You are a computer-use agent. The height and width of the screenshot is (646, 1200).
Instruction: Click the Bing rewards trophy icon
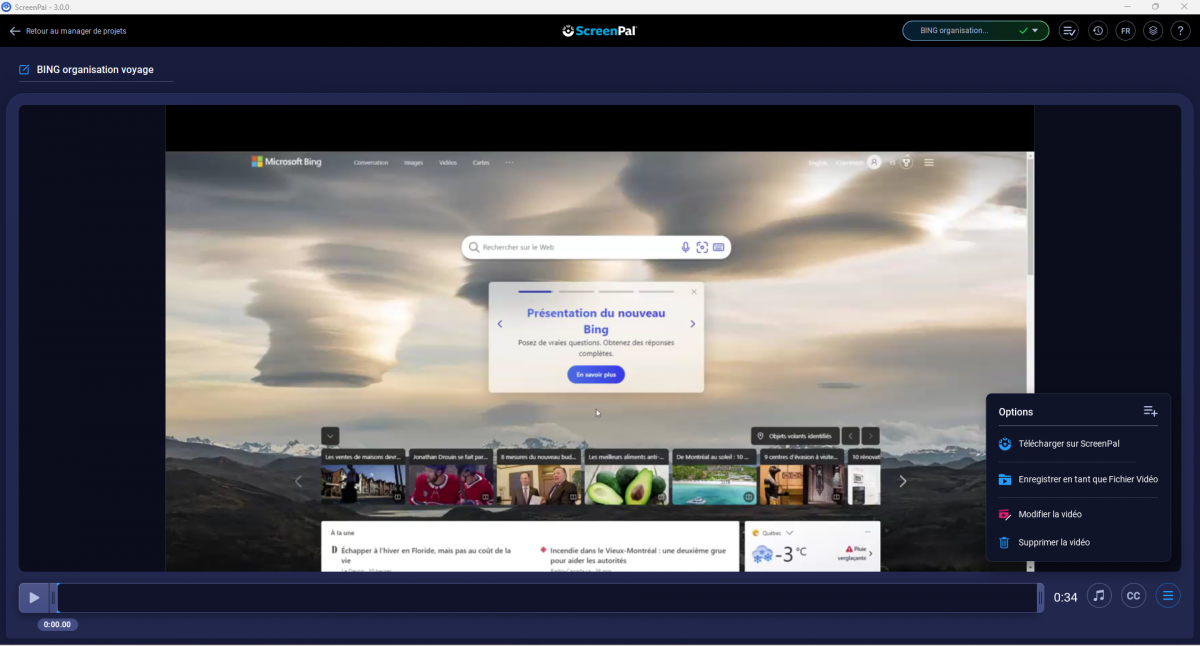coord(906,162)
